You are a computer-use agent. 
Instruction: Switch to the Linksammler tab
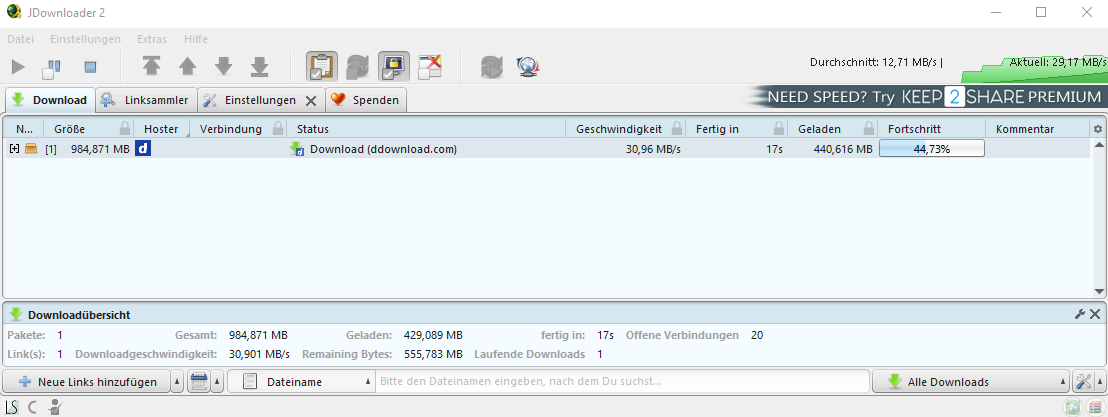tap(146, 100)
